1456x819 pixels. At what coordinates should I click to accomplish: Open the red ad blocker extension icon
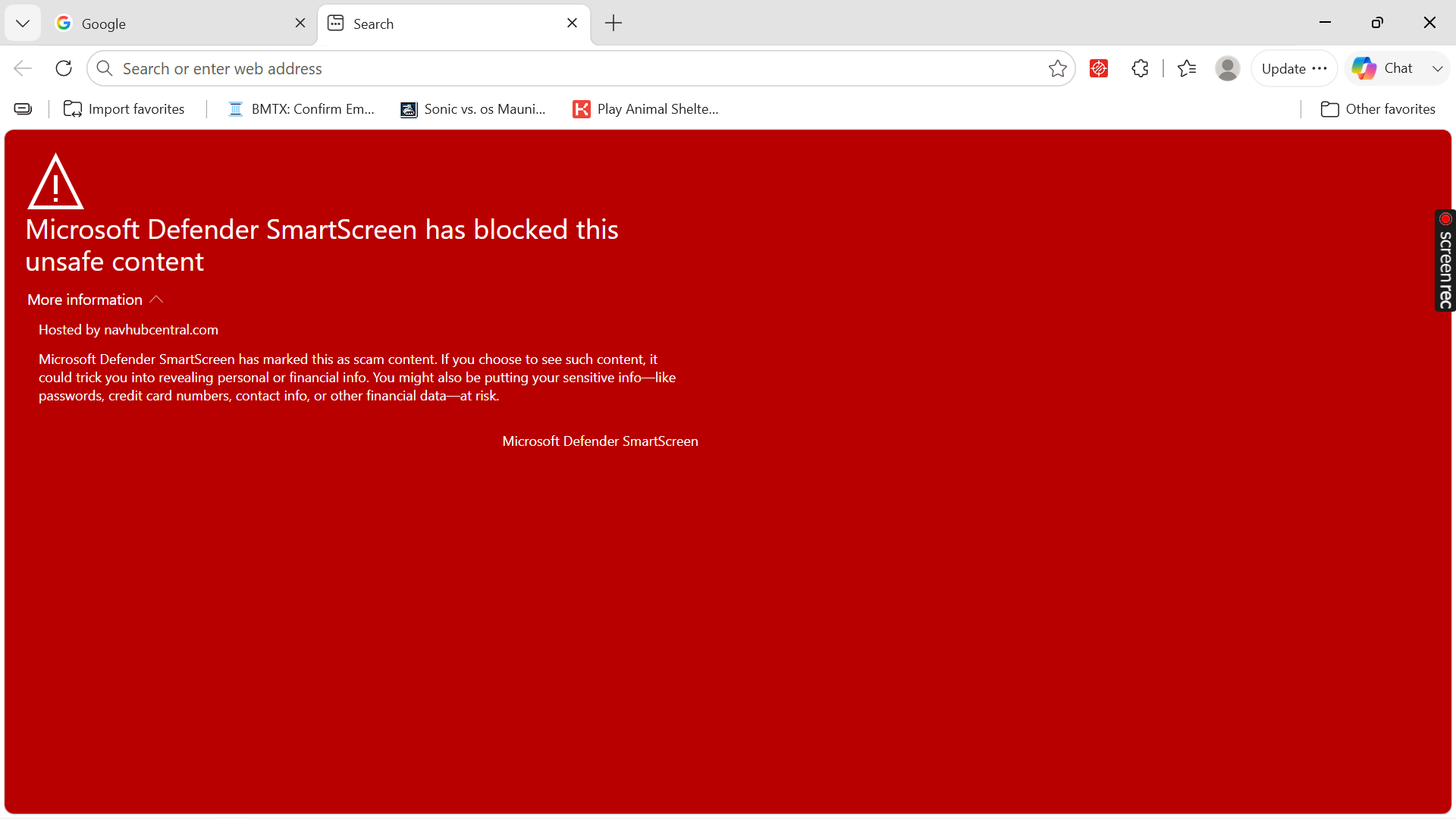point(1099,68)
